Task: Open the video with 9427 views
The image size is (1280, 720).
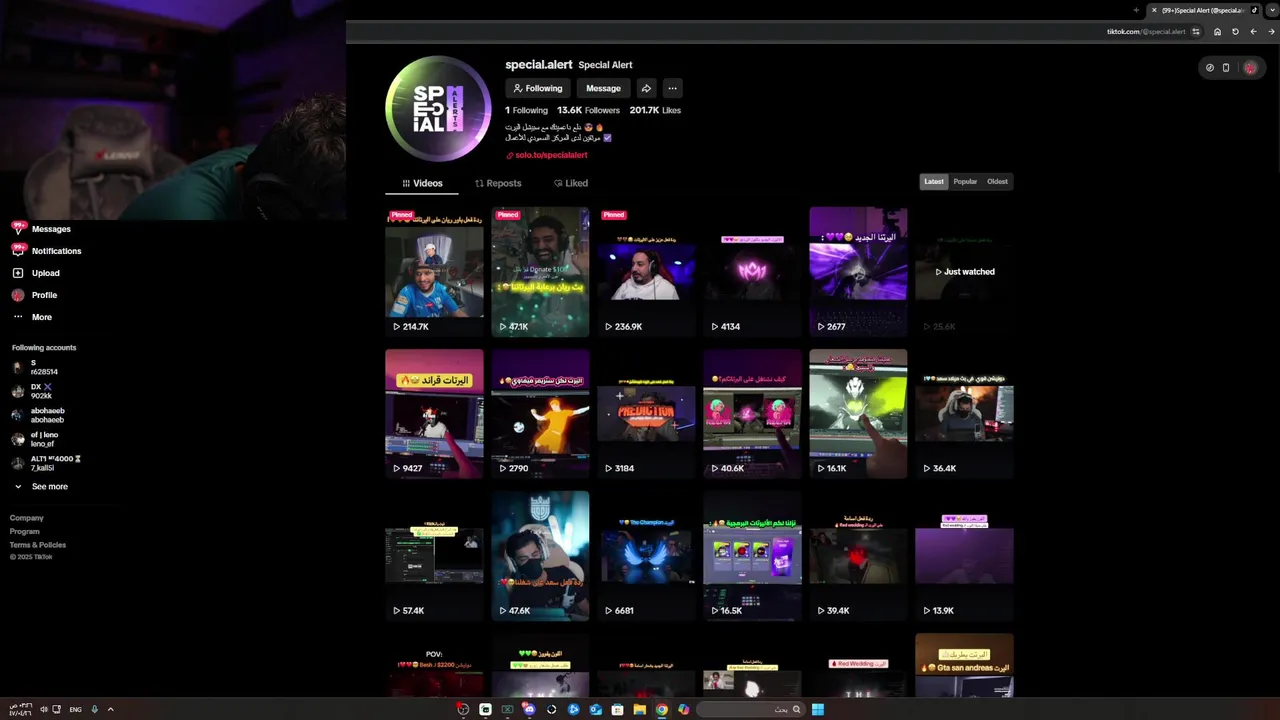Action: tap(434, 413)
